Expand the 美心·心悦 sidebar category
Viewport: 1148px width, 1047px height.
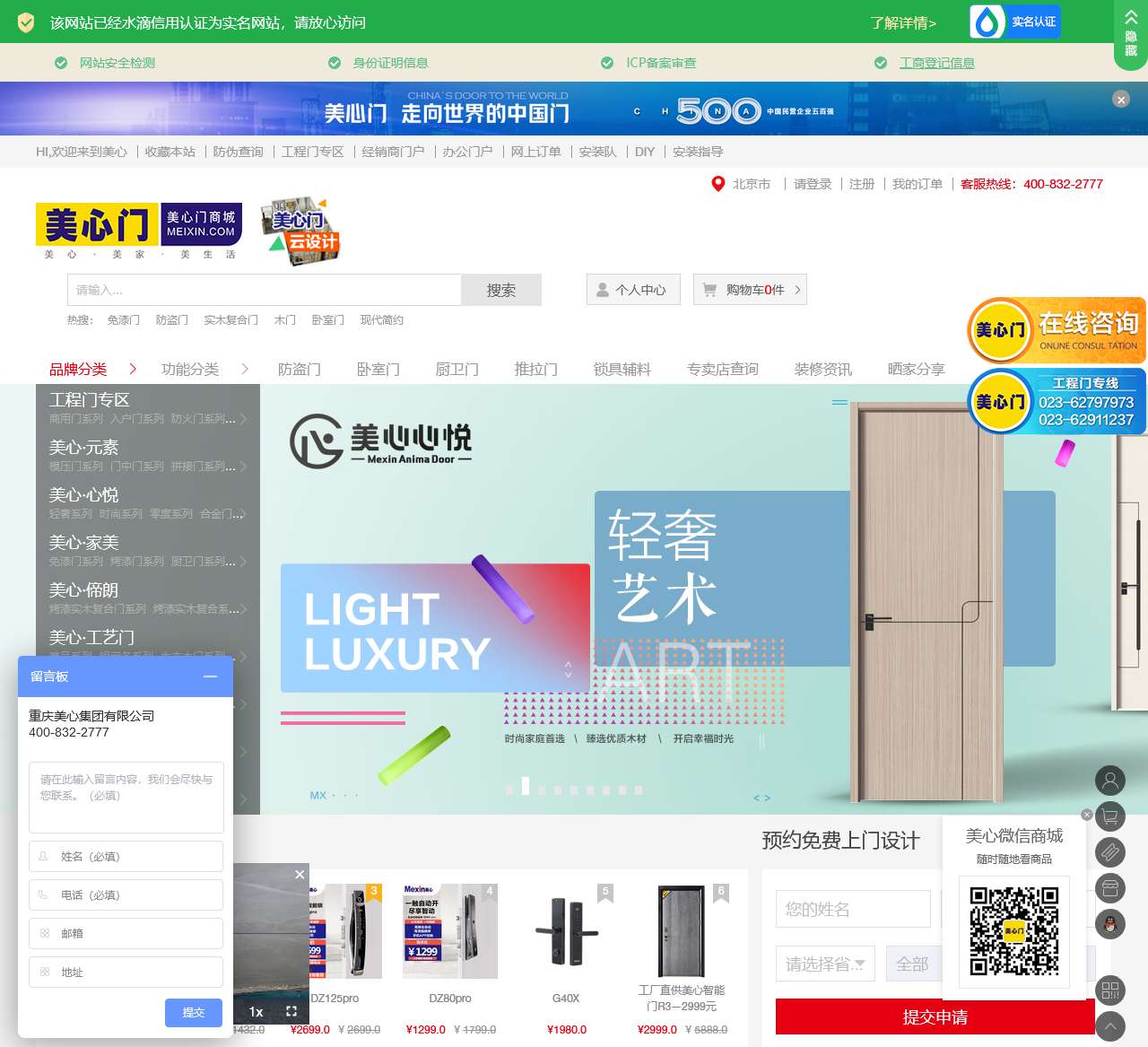[x=148, y=503]
